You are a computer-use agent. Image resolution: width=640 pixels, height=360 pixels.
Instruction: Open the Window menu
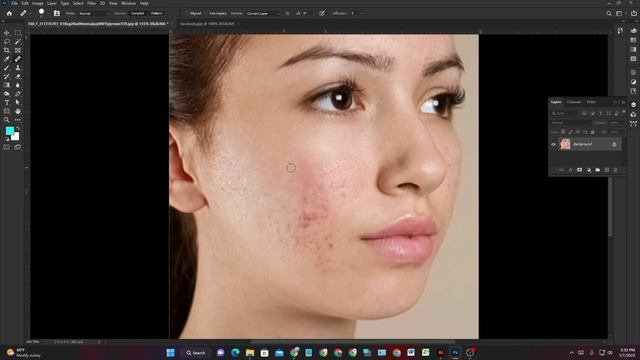coord(128,3)
